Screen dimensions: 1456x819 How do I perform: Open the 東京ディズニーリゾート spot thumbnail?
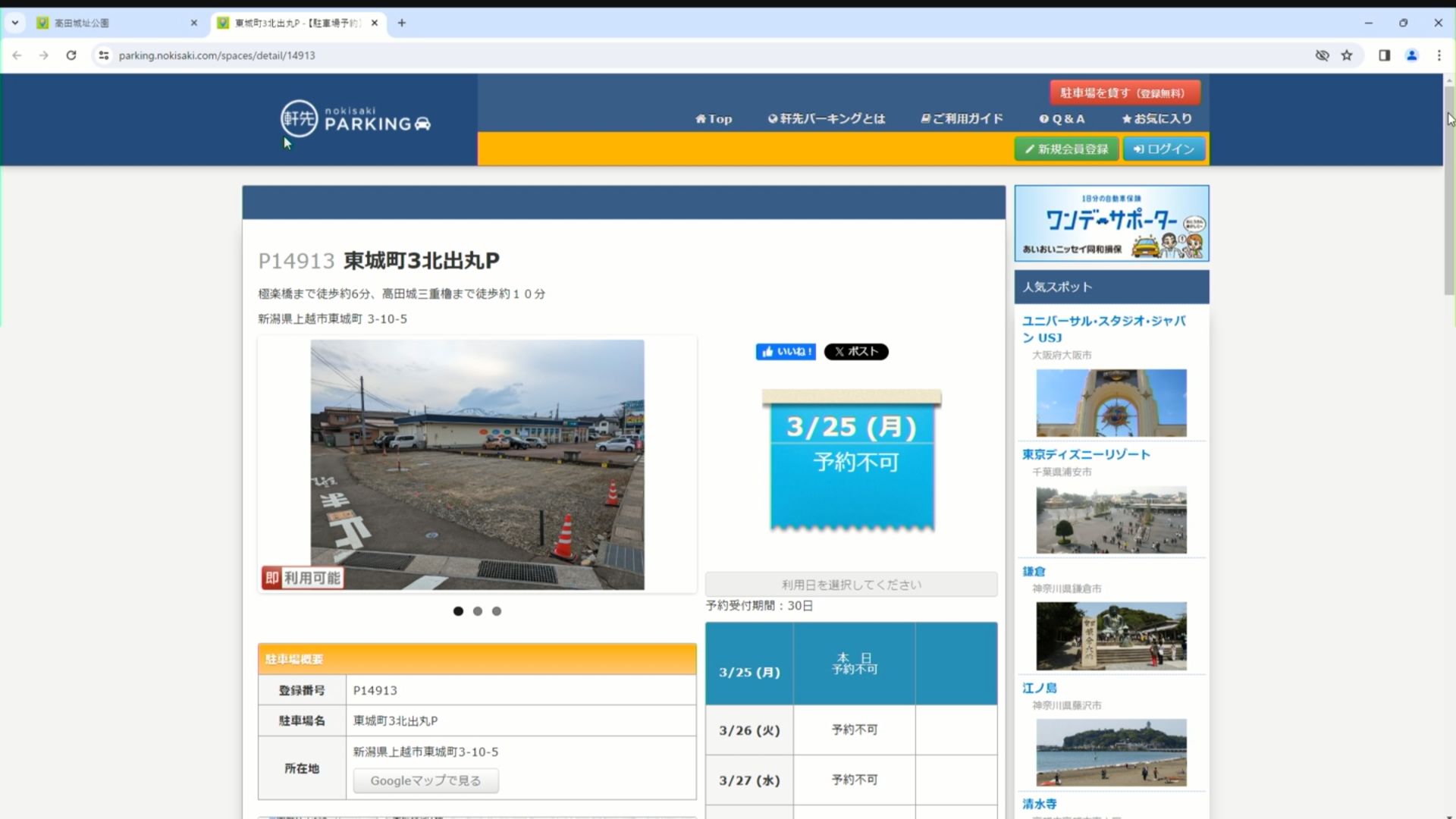pos(1111,520)
